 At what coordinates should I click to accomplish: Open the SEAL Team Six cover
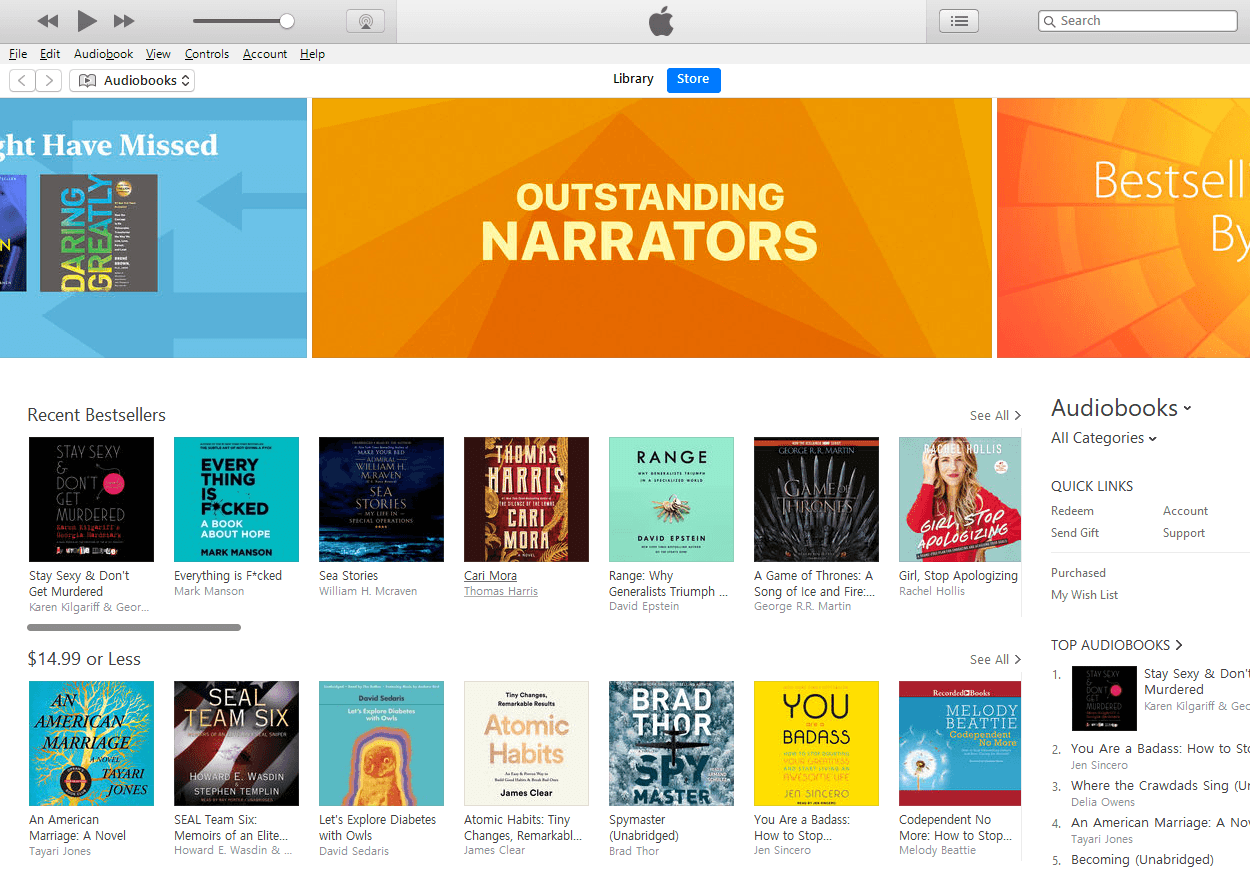pyautogui.click(x=236, y=743)
